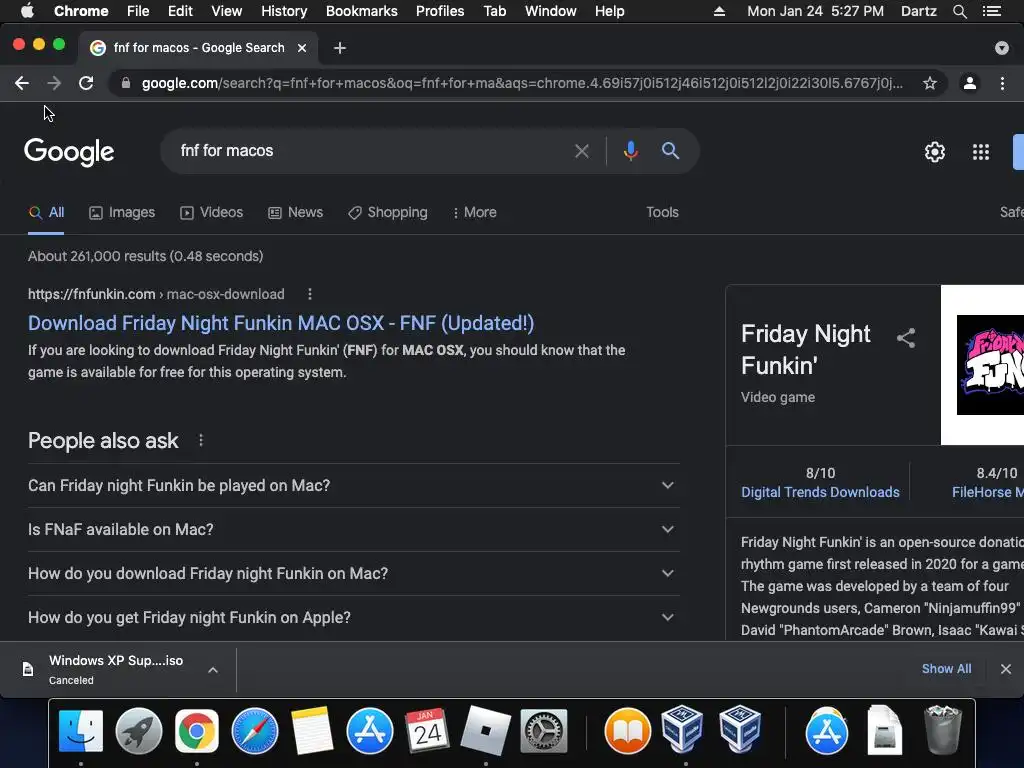Close the downloads bar
1024x768 pixels.
tap(1006, 669)
